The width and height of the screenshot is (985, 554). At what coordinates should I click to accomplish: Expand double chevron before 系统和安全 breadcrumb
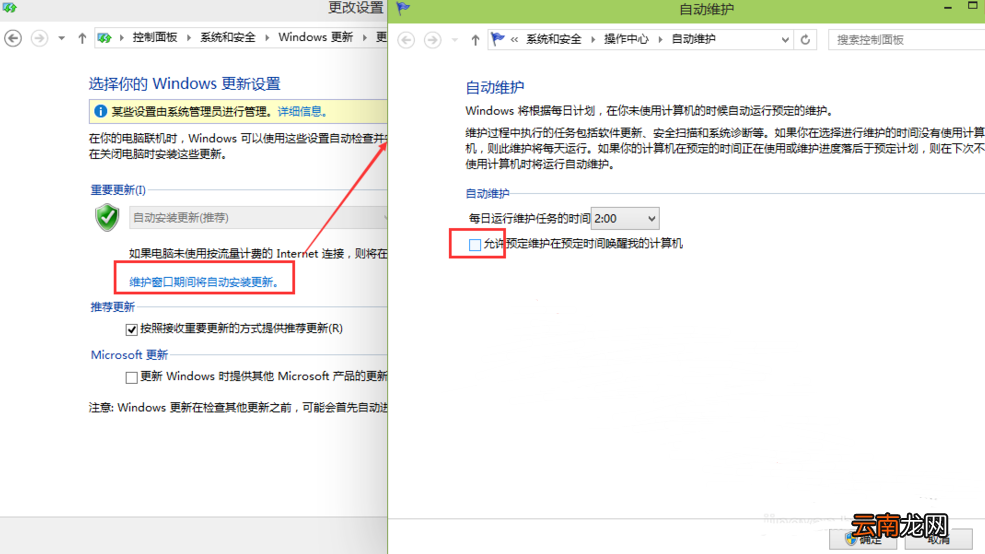514,40
